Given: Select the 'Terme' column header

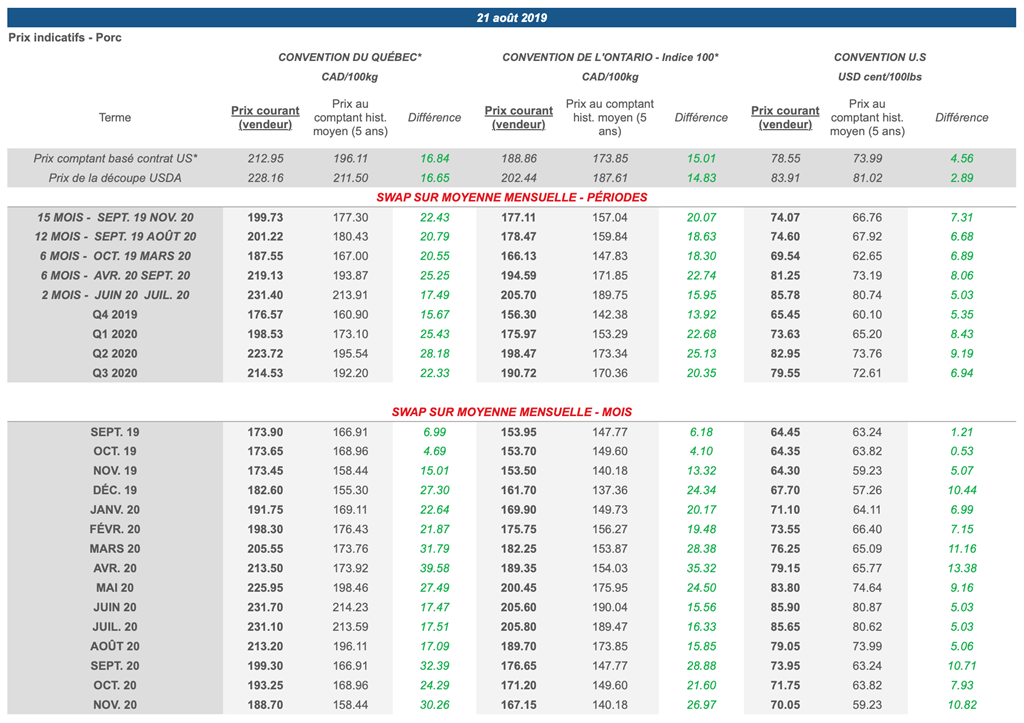Looking at the screenshot, I should pos(115,117).
